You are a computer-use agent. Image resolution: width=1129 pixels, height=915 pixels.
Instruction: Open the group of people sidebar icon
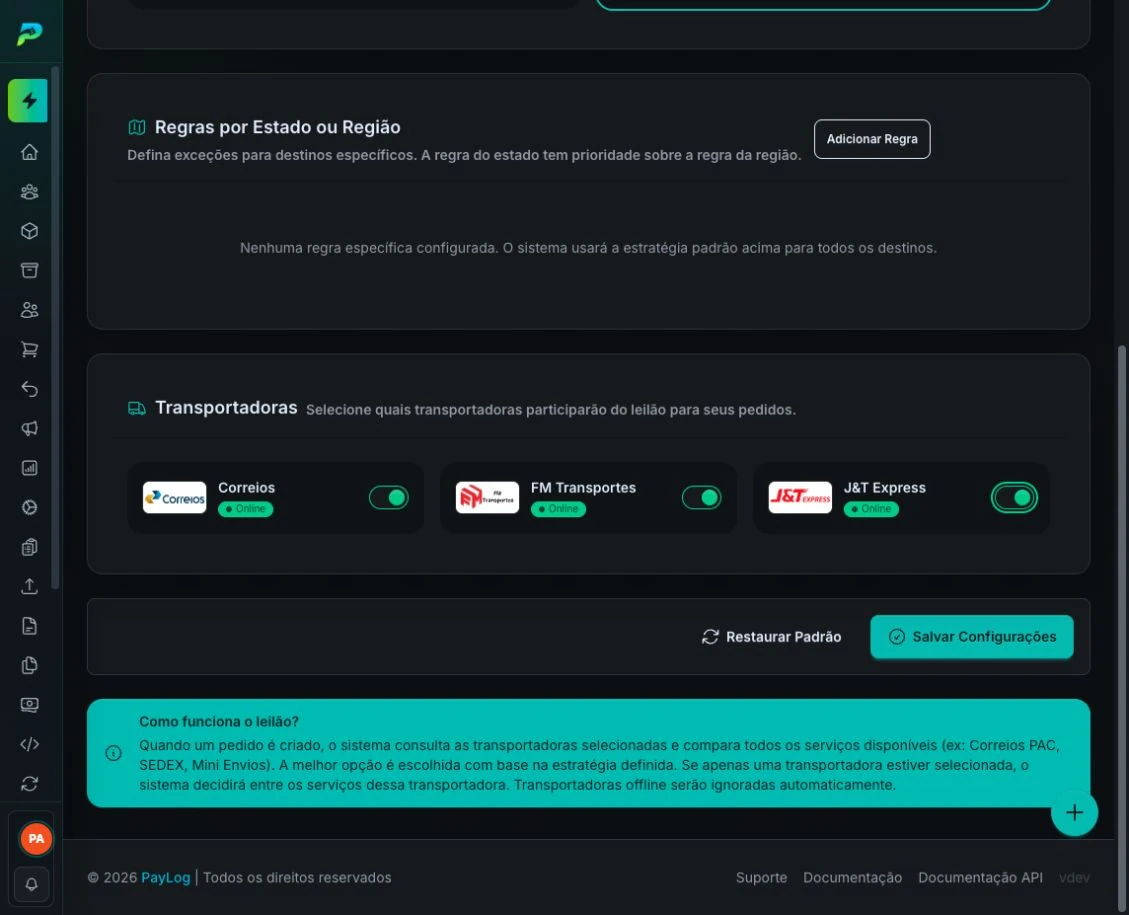coord(30,191)
